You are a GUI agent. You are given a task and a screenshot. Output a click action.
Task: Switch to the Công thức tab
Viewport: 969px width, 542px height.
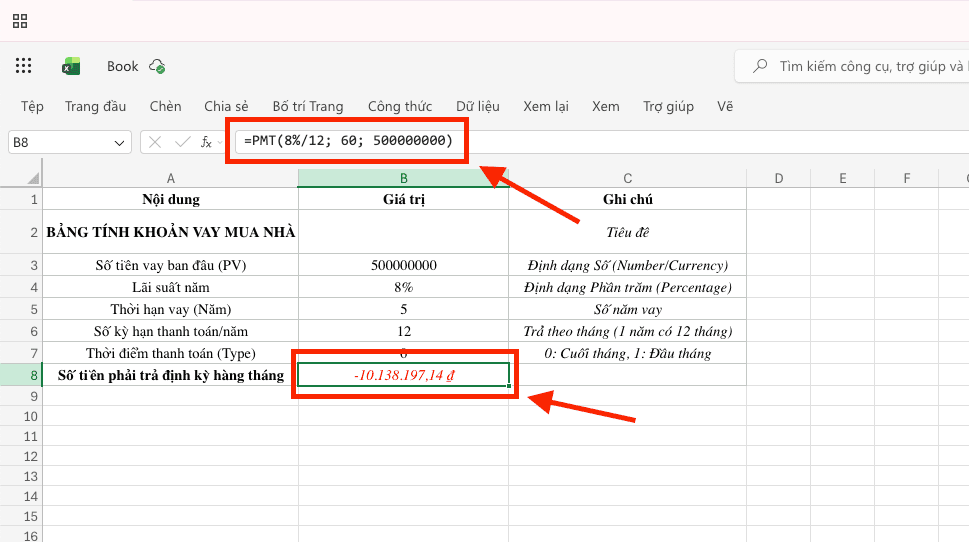pos(400,106)
